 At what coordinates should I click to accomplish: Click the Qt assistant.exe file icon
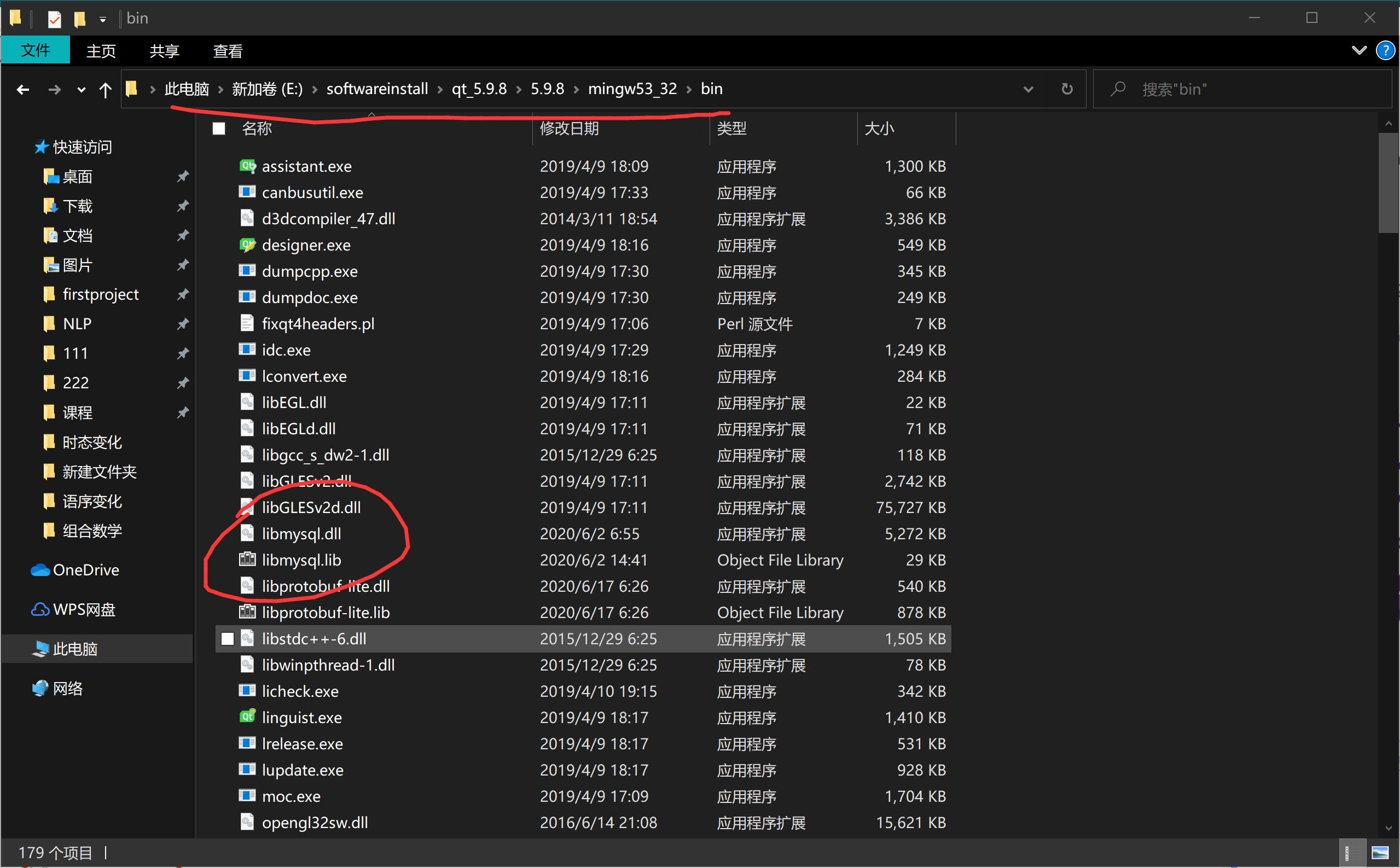tap(247, 166)
